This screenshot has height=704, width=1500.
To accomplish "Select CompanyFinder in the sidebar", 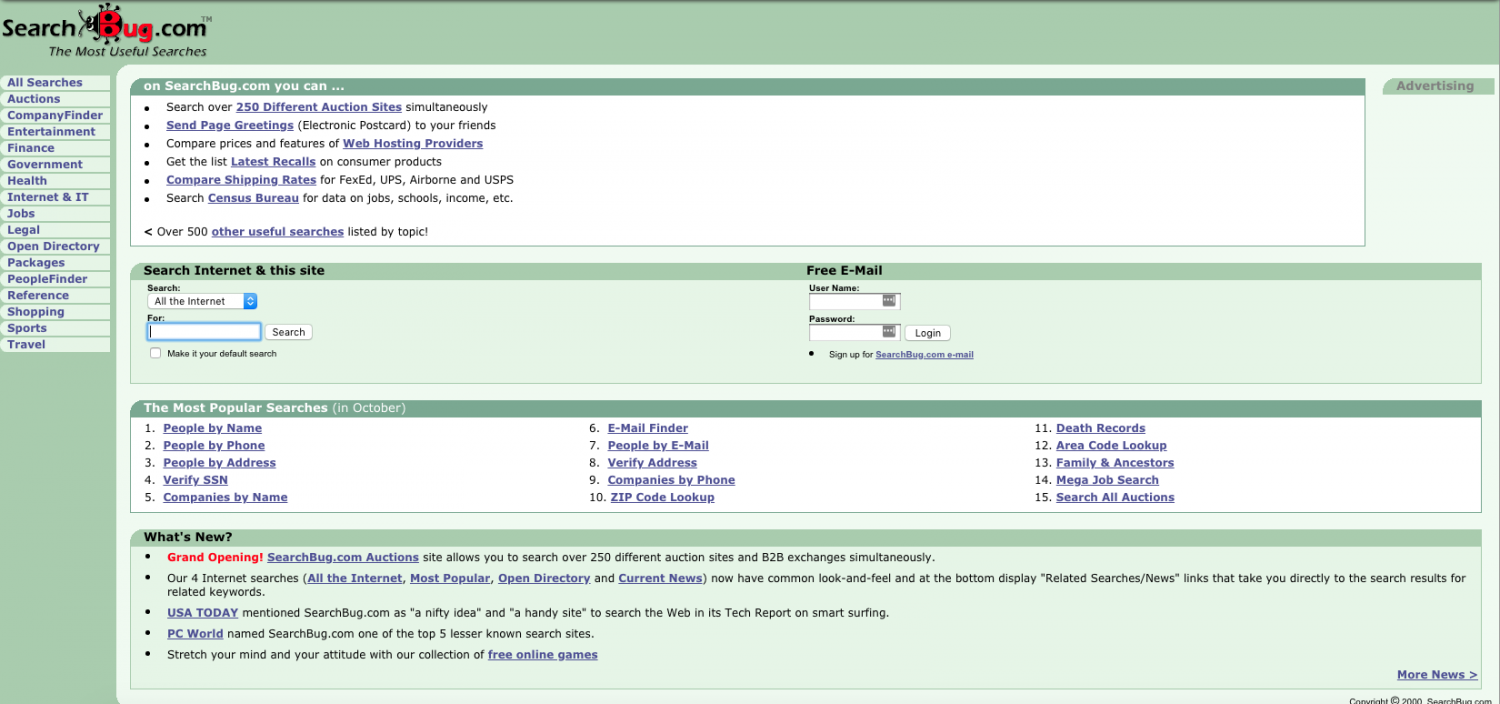I will click(55, 115).
